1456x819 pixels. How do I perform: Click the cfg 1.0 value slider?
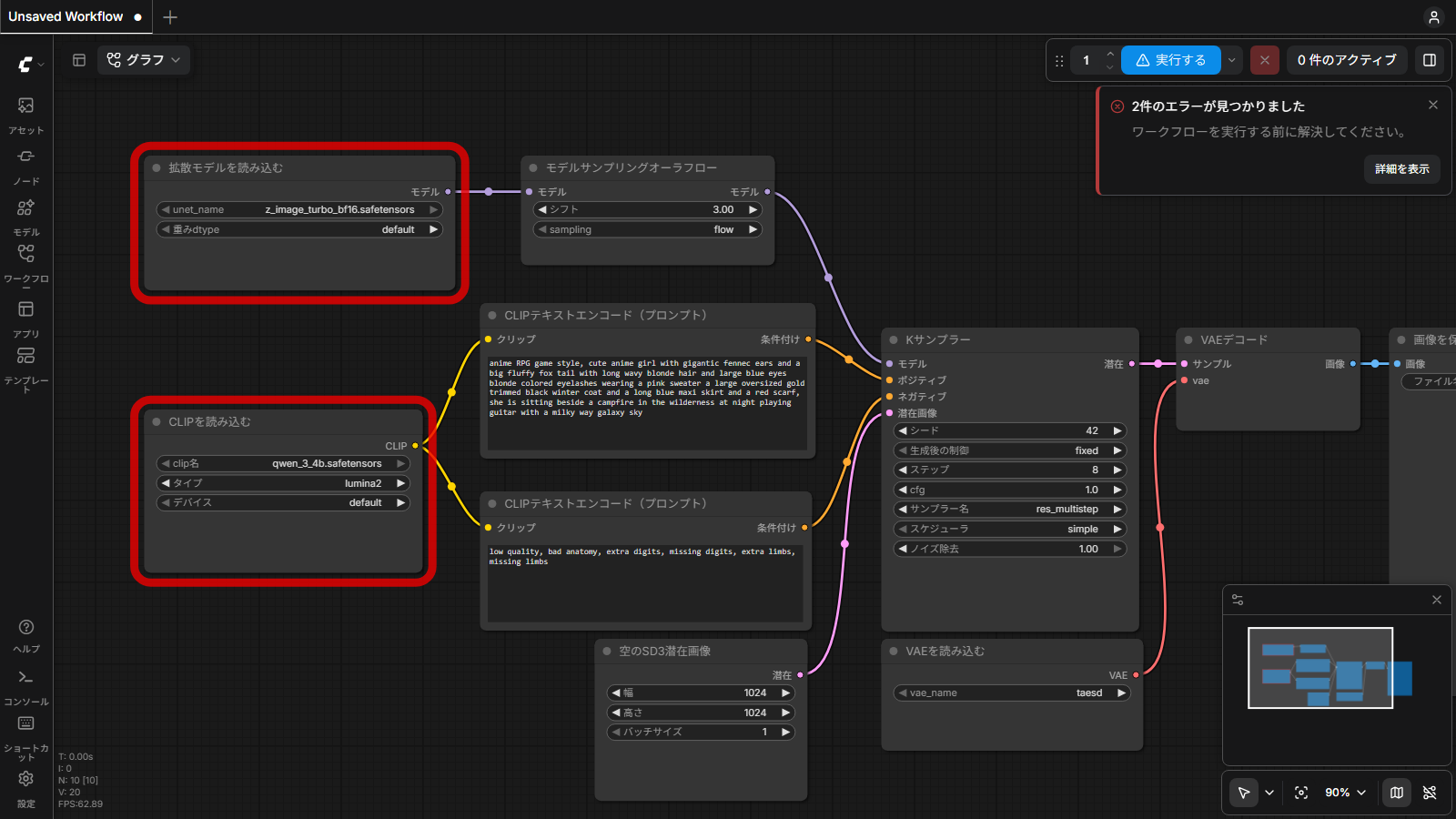pyautogui.click(x=1010, y=490)
